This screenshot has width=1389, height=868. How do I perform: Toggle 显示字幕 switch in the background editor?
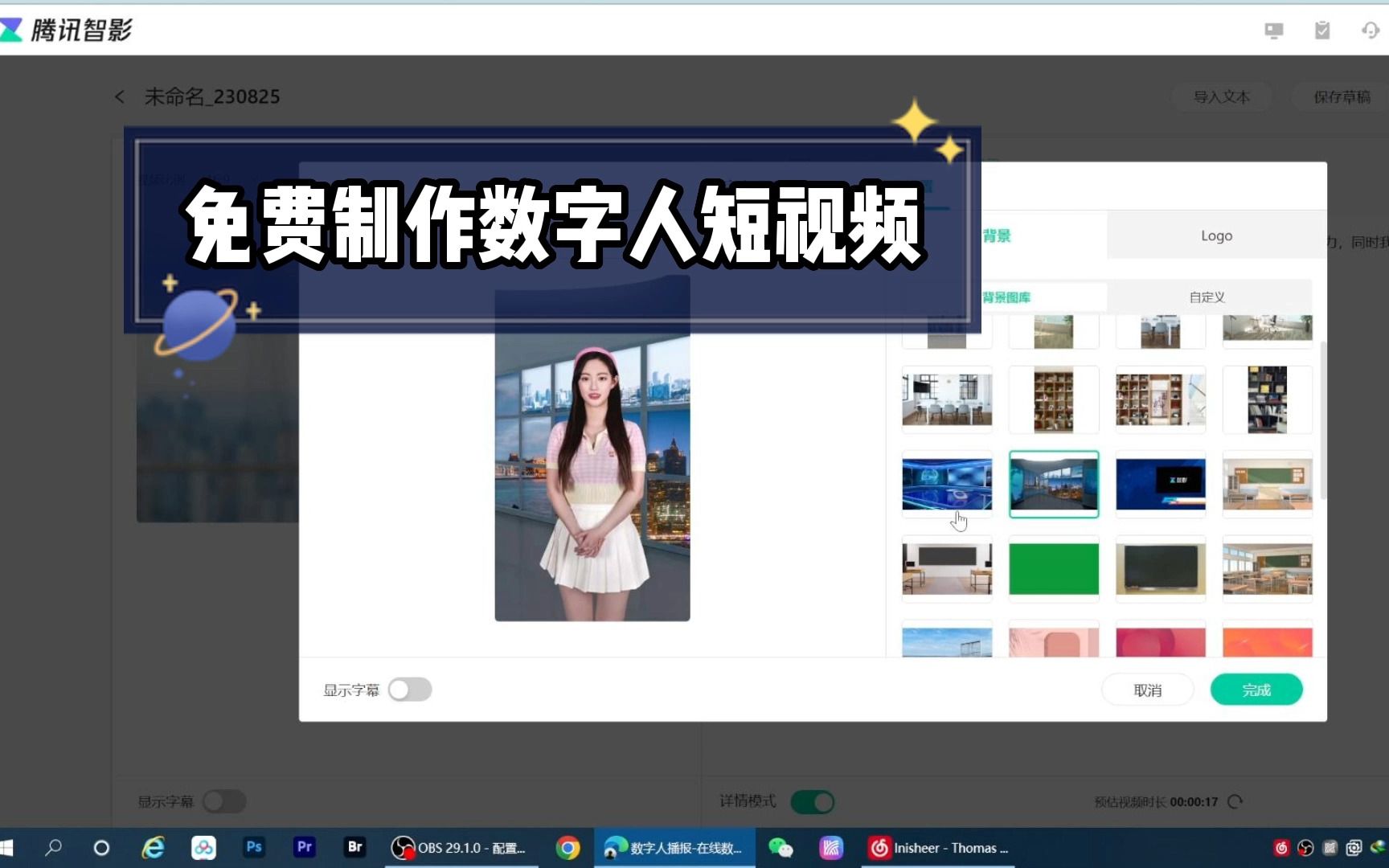(x=224, y=801)
